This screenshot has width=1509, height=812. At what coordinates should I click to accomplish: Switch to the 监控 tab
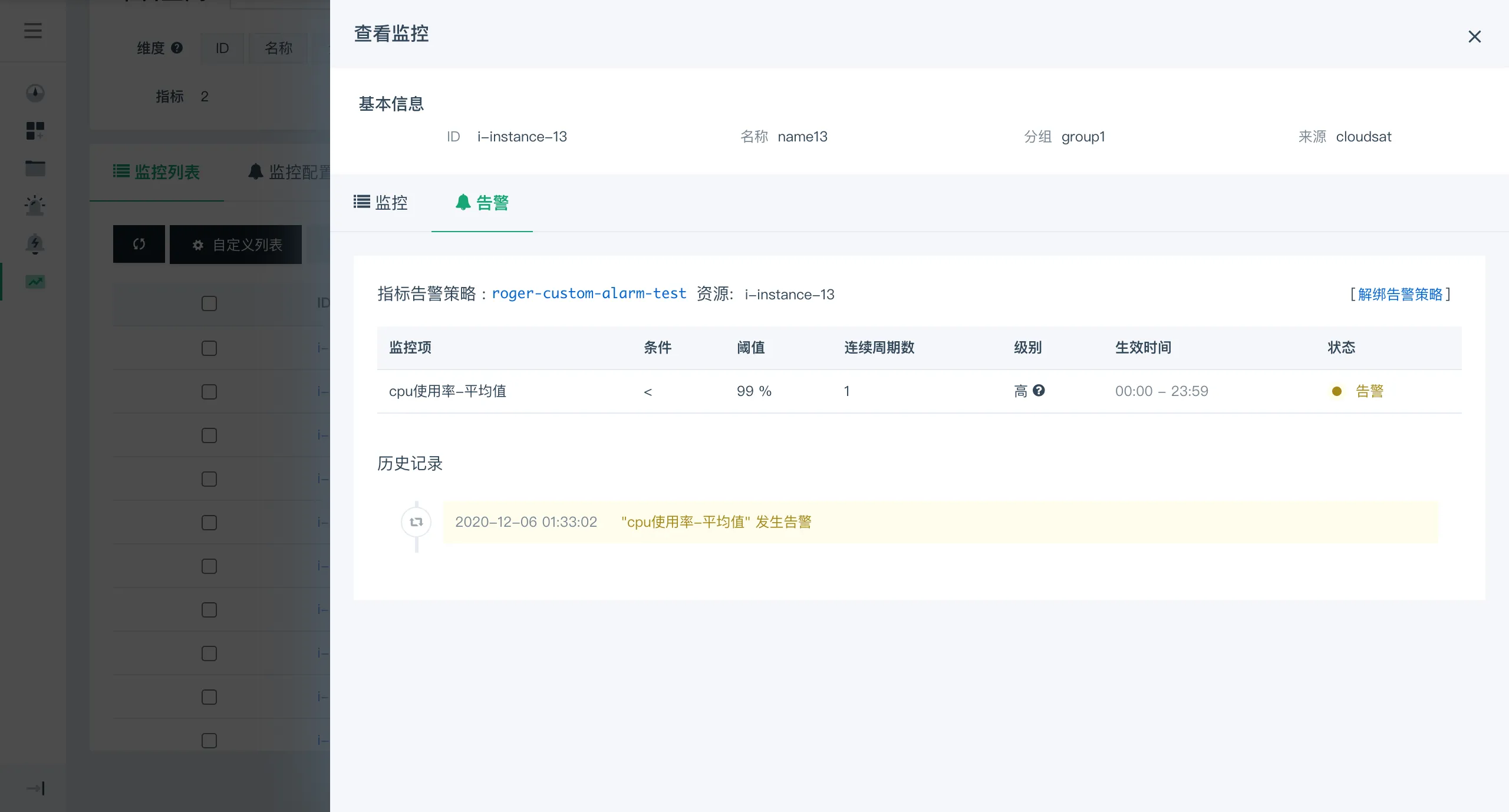click(381, 203)
